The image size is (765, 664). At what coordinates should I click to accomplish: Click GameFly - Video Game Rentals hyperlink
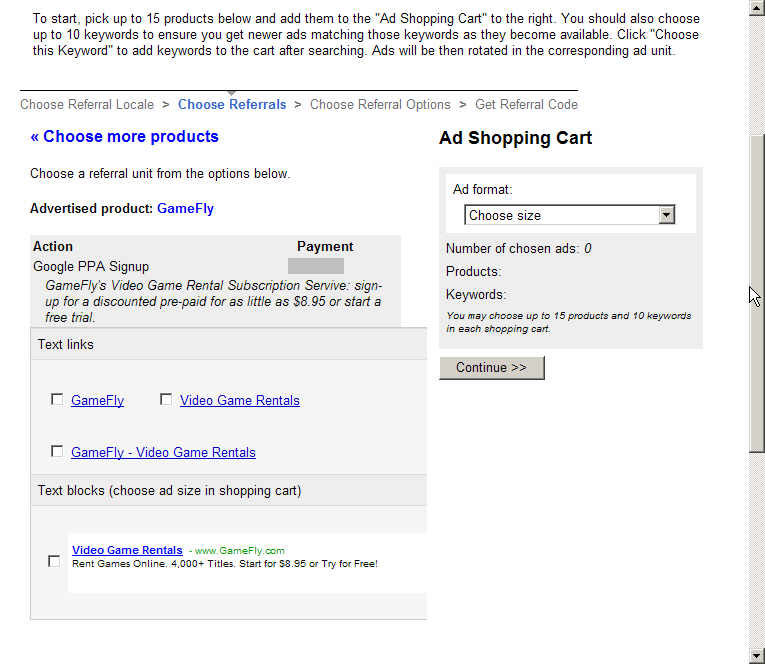click(163, 452)
